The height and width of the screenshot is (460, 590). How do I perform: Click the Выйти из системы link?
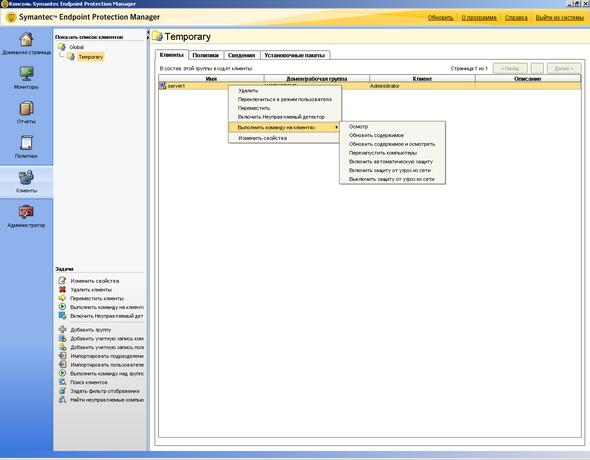pos(560,18)
